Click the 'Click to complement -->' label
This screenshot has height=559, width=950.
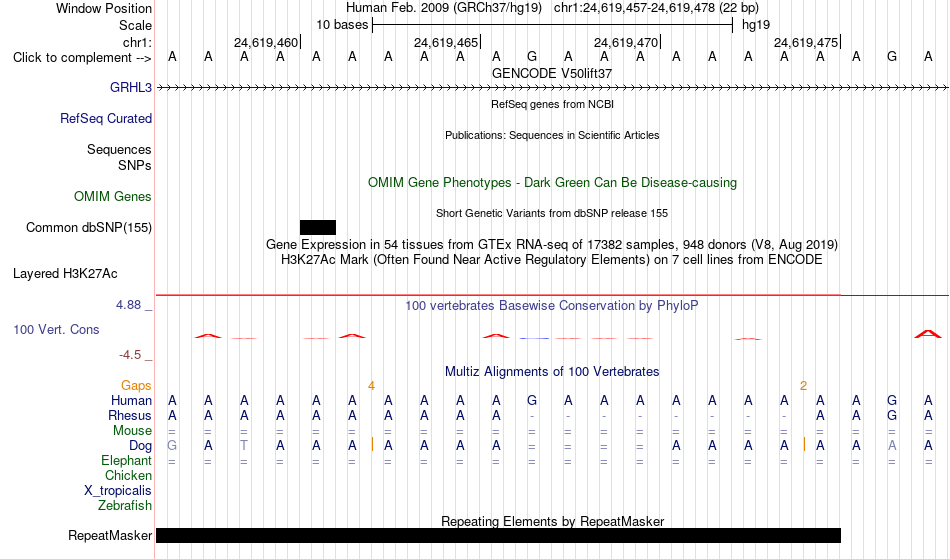coord(82,58)
